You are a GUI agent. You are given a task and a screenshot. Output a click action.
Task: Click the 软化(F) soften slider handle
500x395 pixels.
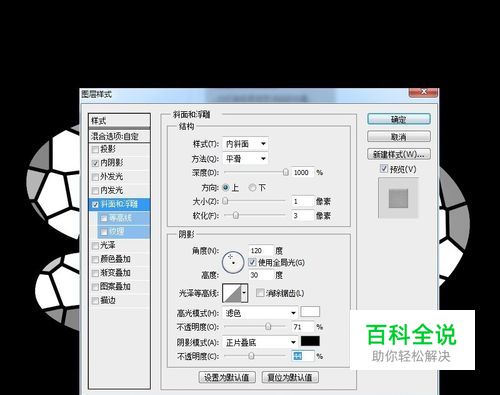click(236, 215)
